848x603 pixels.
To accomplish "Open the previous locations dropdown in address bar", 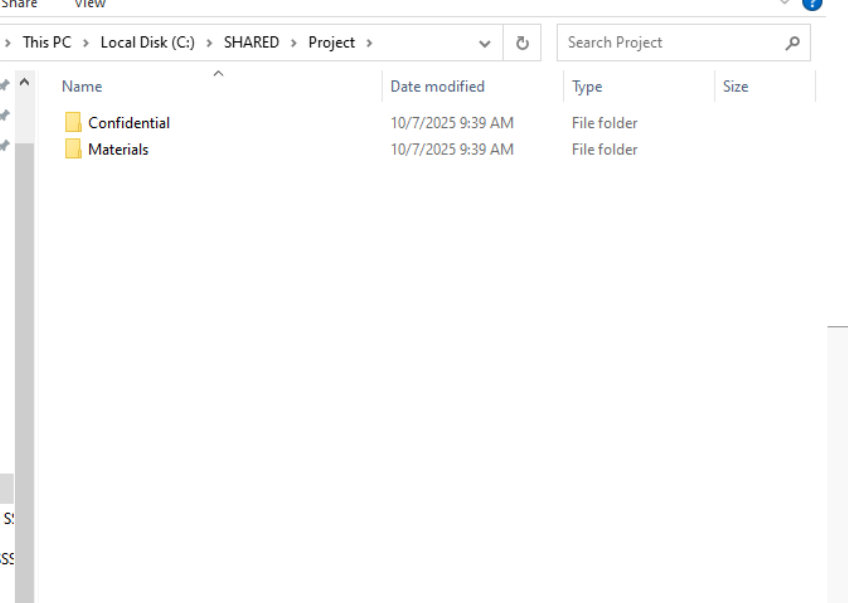I will [x=485, y=43].
